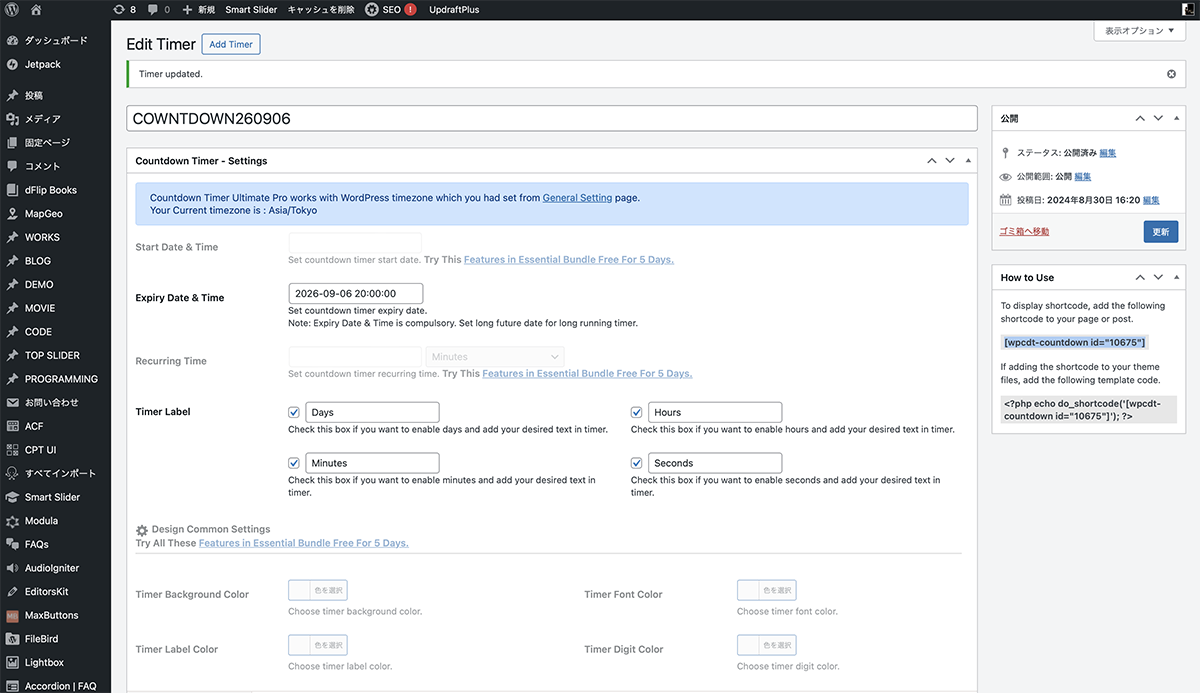Open the site home icon
This screenshot has width=1200, height=693.
tap(36, 9)
